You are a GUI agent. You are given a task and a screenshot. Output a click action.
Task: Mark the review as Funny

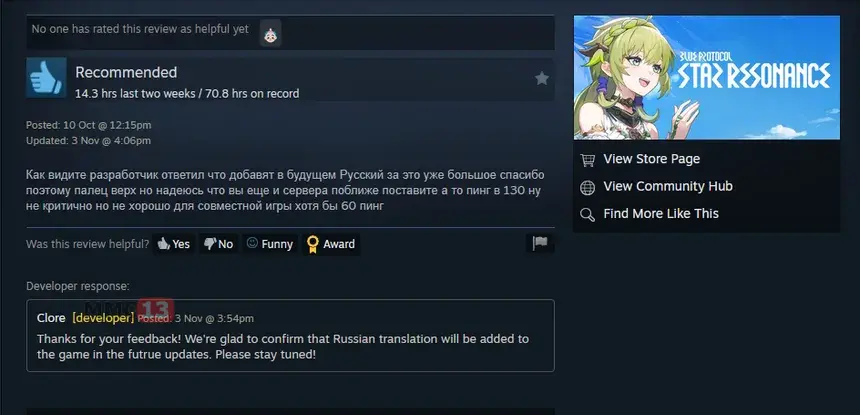pyautogui.click(x=270, y=244)
